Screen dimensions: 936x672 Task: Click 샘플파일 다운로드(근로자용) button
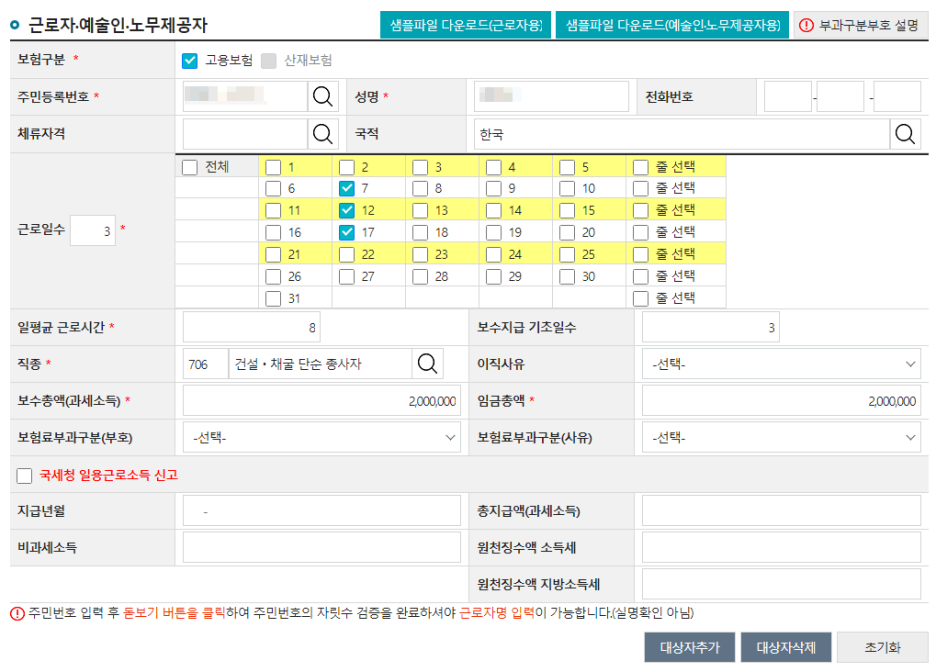point(466,25)
